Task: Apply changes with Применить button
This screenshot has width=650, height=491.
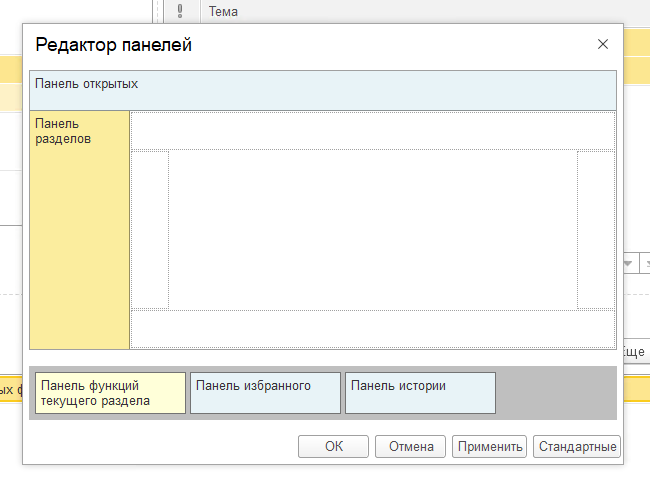Action: 489,447
